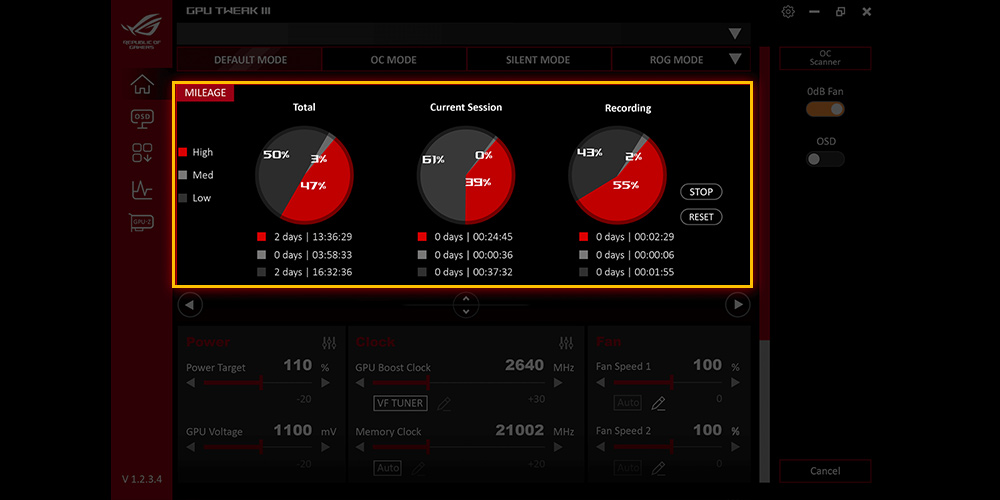
Task: Click the Power Target slider track
Action: 258,383
